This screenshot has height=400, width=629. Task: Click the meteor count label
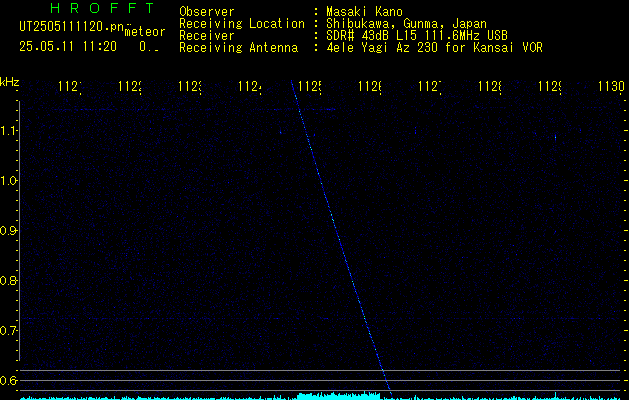(145, 32)
